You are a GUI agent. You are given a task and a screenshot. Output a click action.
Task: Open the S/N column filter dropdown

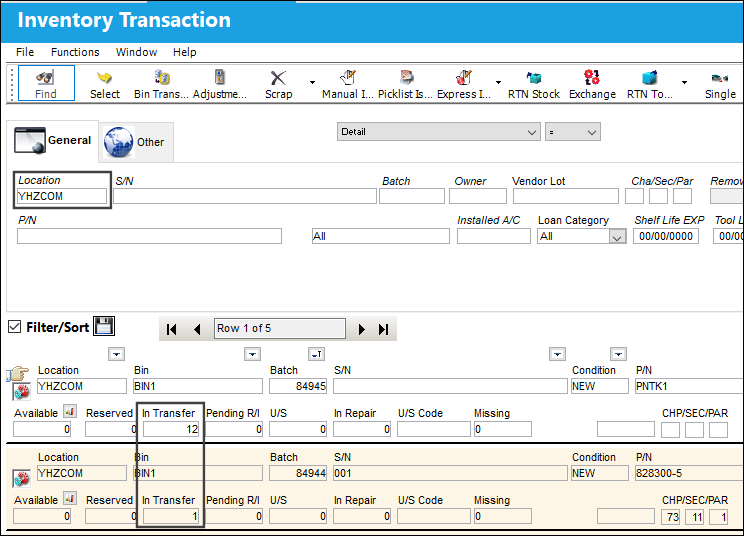pos(558,354)
